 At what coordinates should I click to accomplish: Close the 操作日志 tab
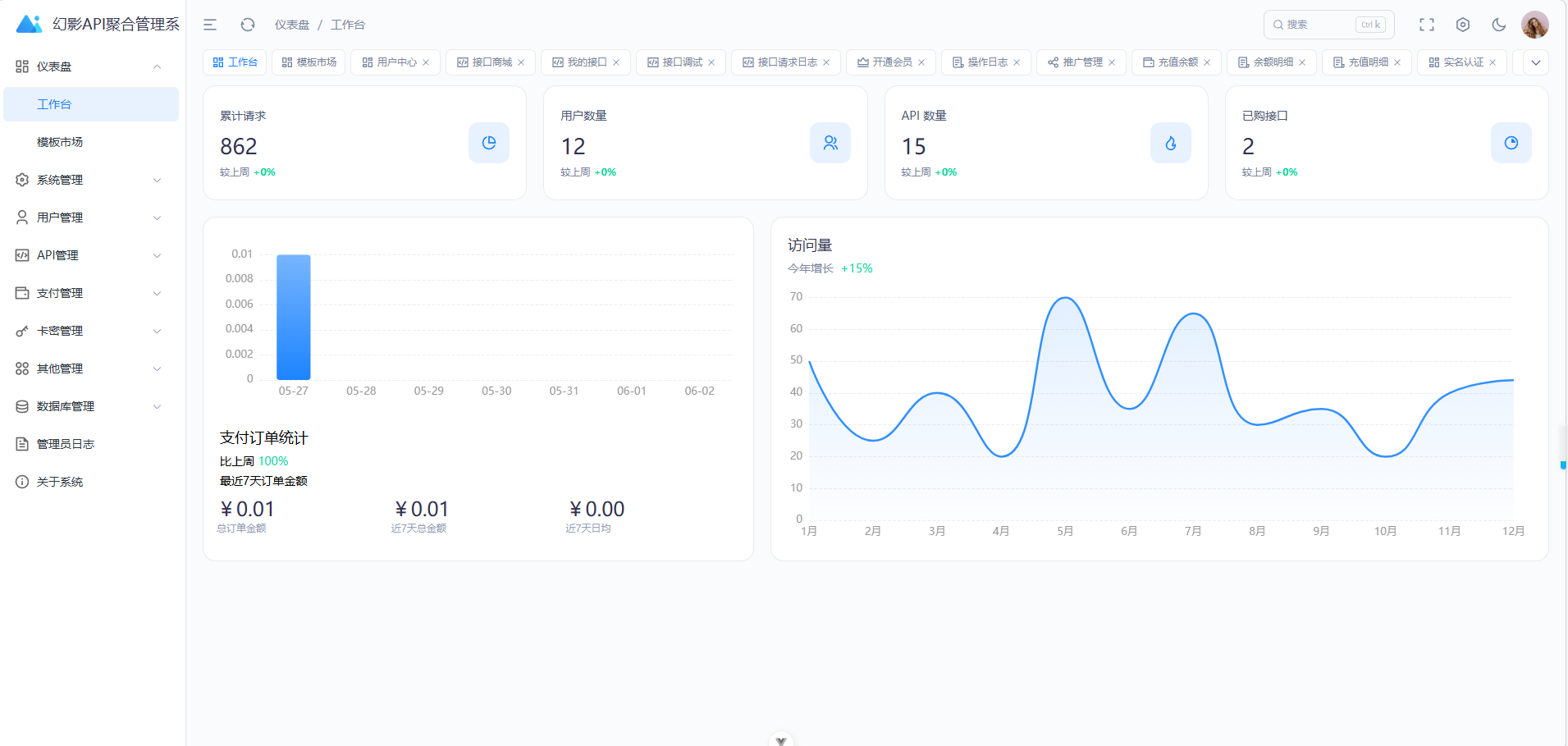1017,62
